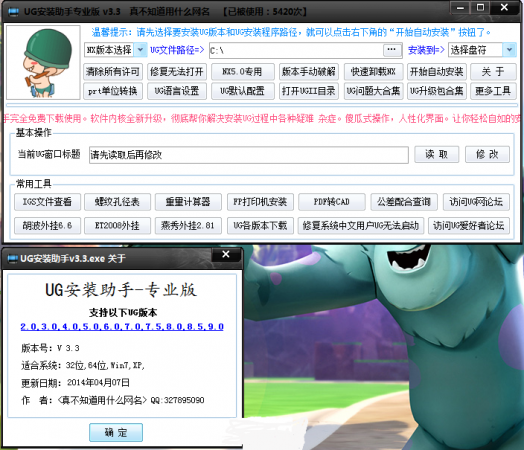This screenshot has width=524, height=450.
Task: Open the 关于 about button
Action: click(x=493, y=71)
